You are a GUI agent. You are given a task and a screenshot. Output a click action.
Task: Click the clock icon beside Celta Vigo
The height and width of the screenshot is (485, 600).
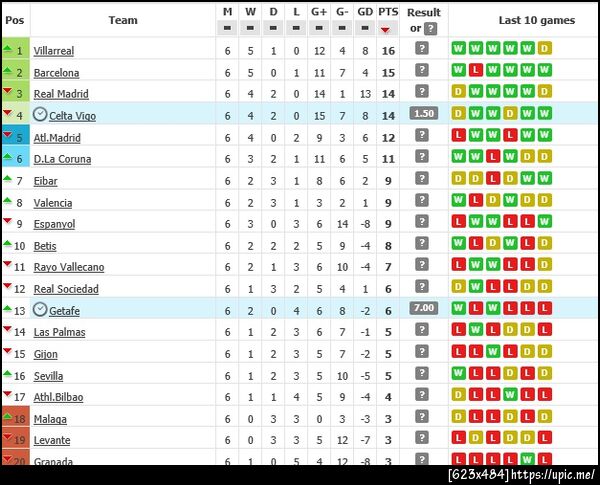coord(40,115)
